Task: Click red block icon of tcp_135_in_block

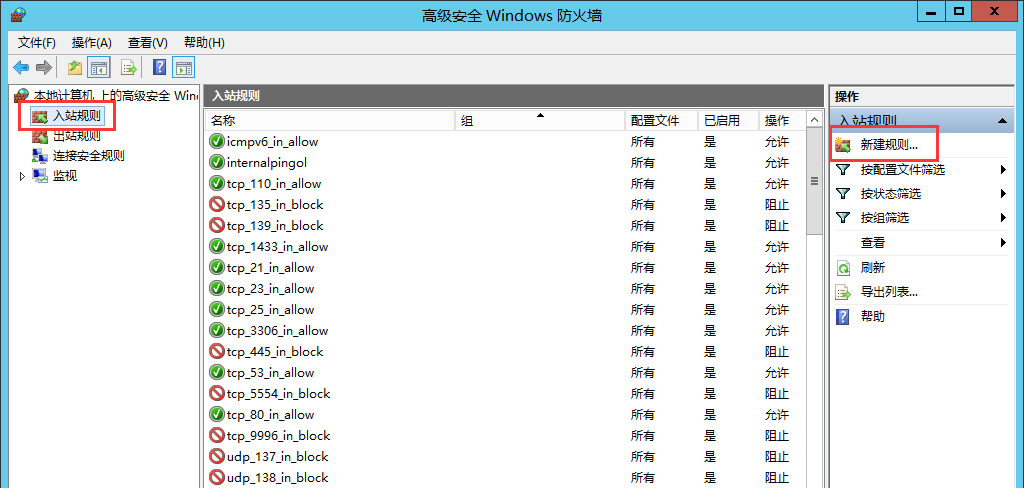Action: click(217, 204)
